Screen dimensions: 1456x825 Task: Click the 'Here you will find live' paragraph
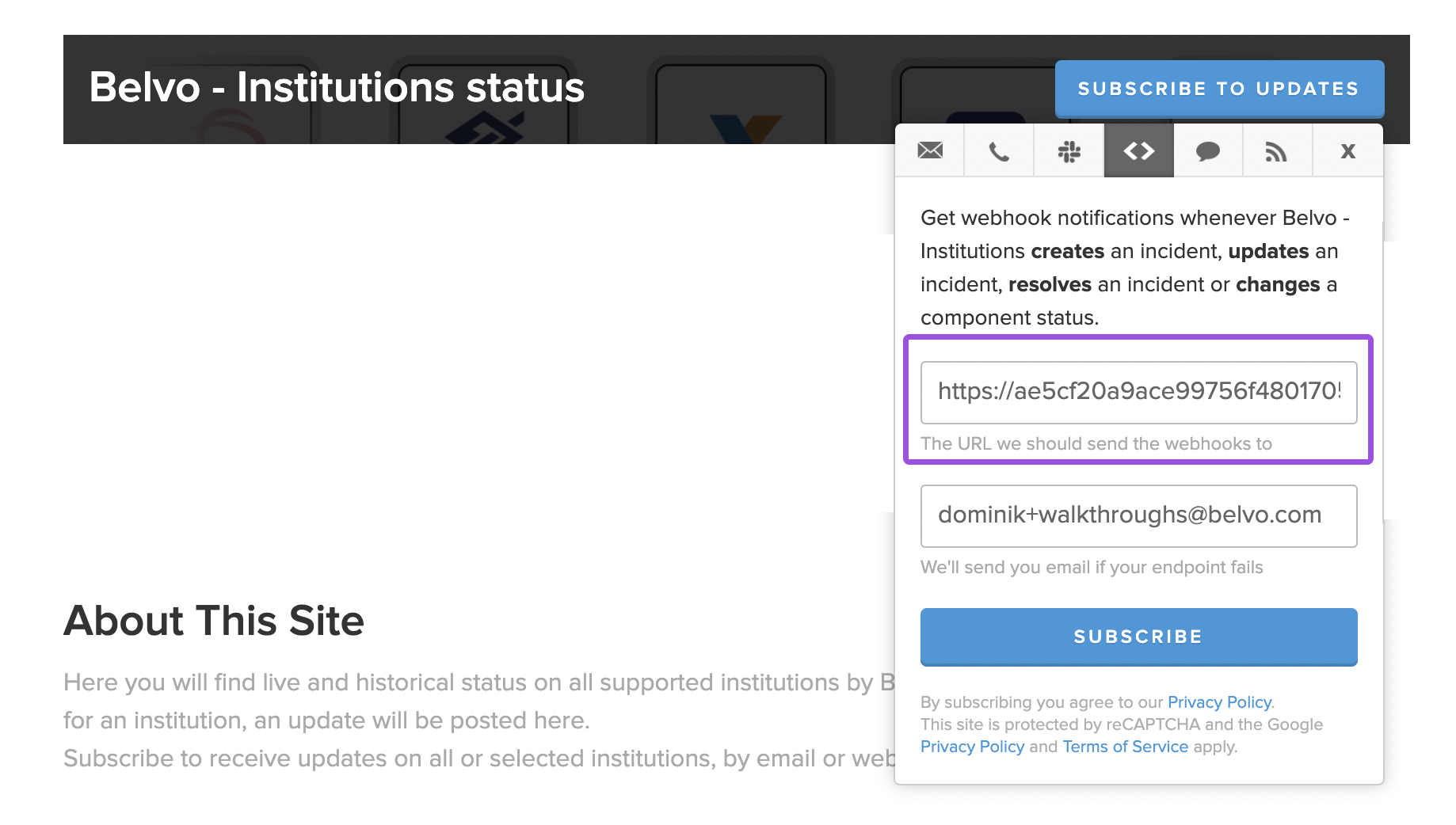click(x=478, y=720)
